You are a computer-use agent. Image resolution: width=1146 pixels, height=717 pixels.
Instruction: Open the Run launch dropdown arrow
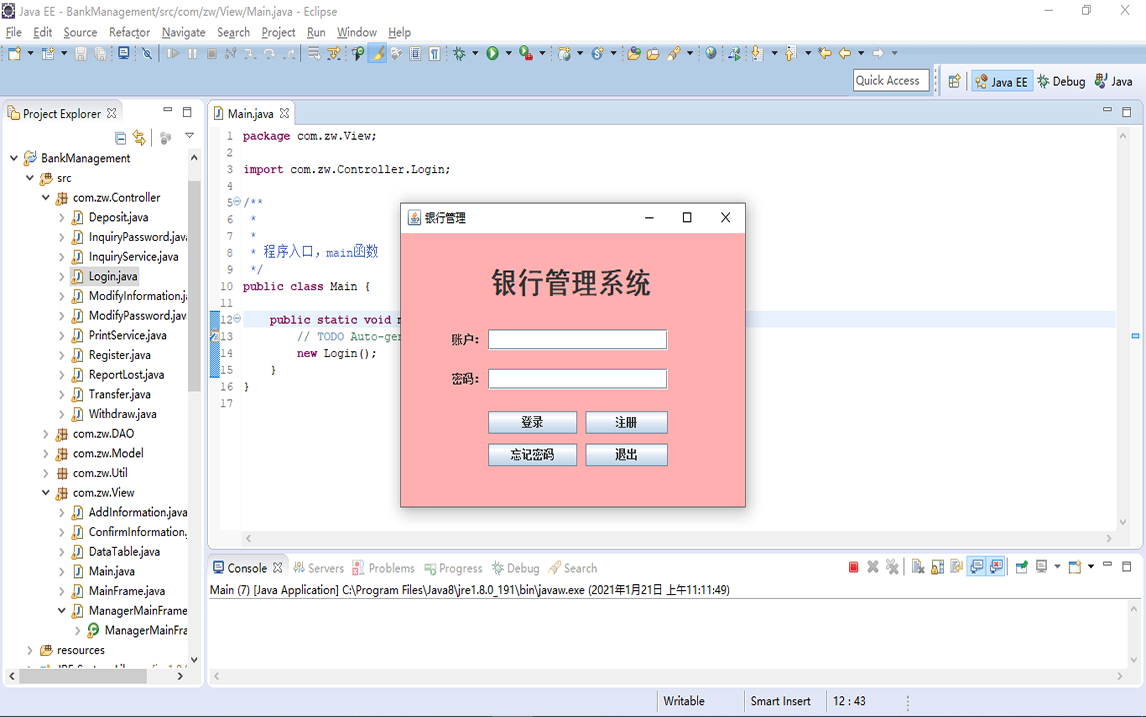click(509, 53)
